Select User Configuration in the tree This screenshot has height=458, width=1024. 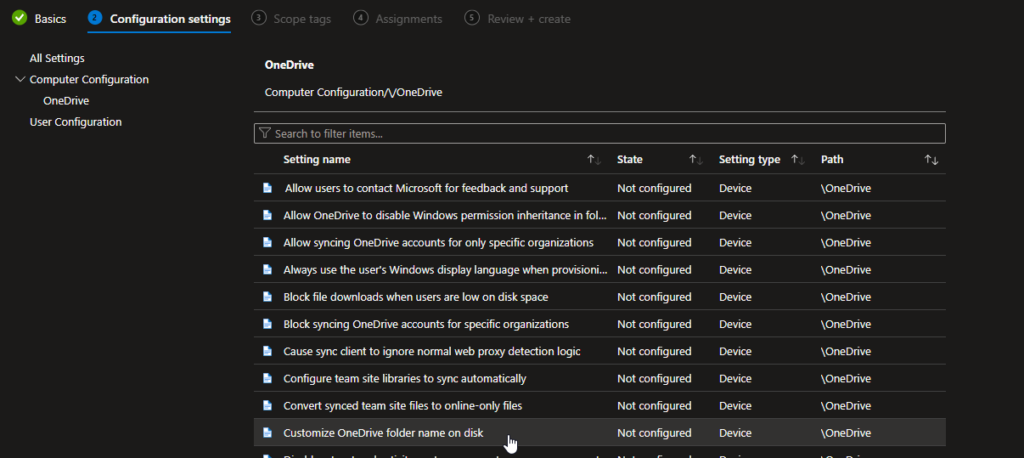point(76,122)
